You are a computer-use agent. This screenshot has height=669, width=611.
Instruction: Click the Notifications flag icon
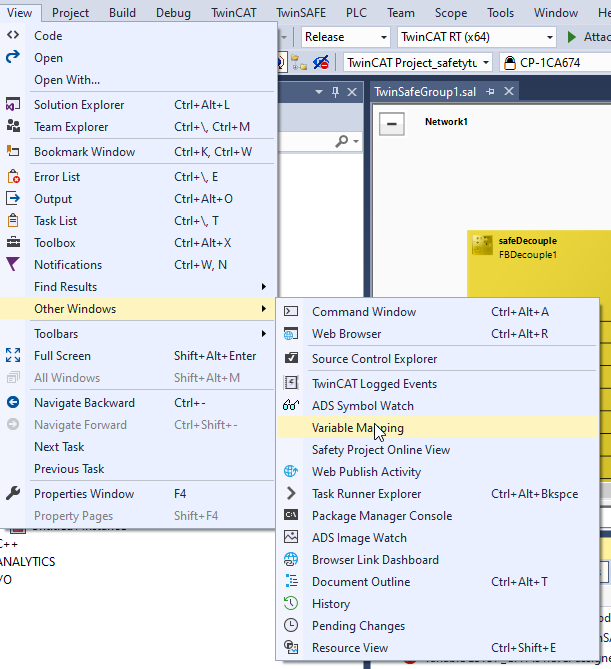click(x=13, y=264)
